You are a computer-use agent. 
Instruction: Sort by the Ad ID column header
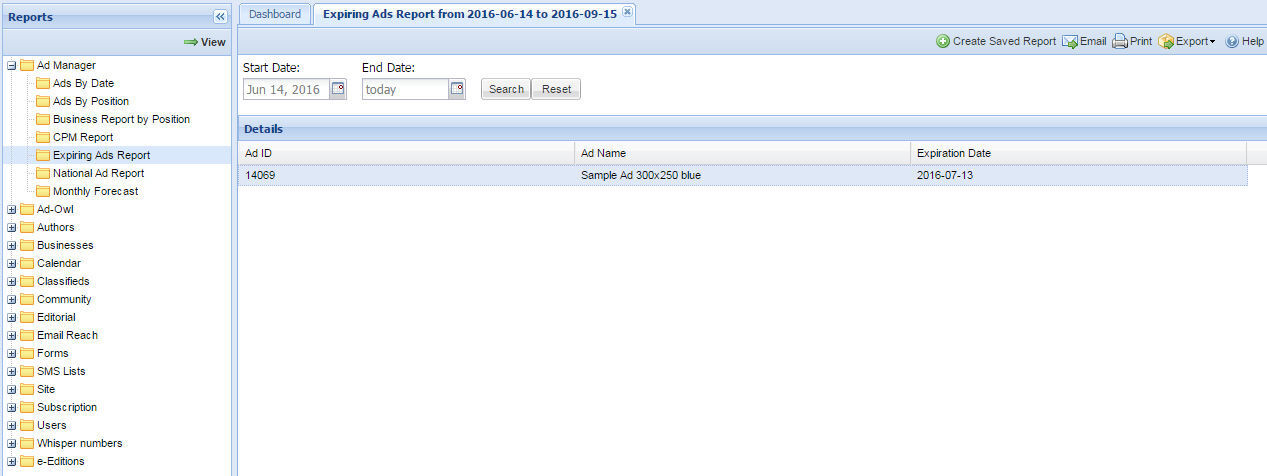[x=406, y=153]
